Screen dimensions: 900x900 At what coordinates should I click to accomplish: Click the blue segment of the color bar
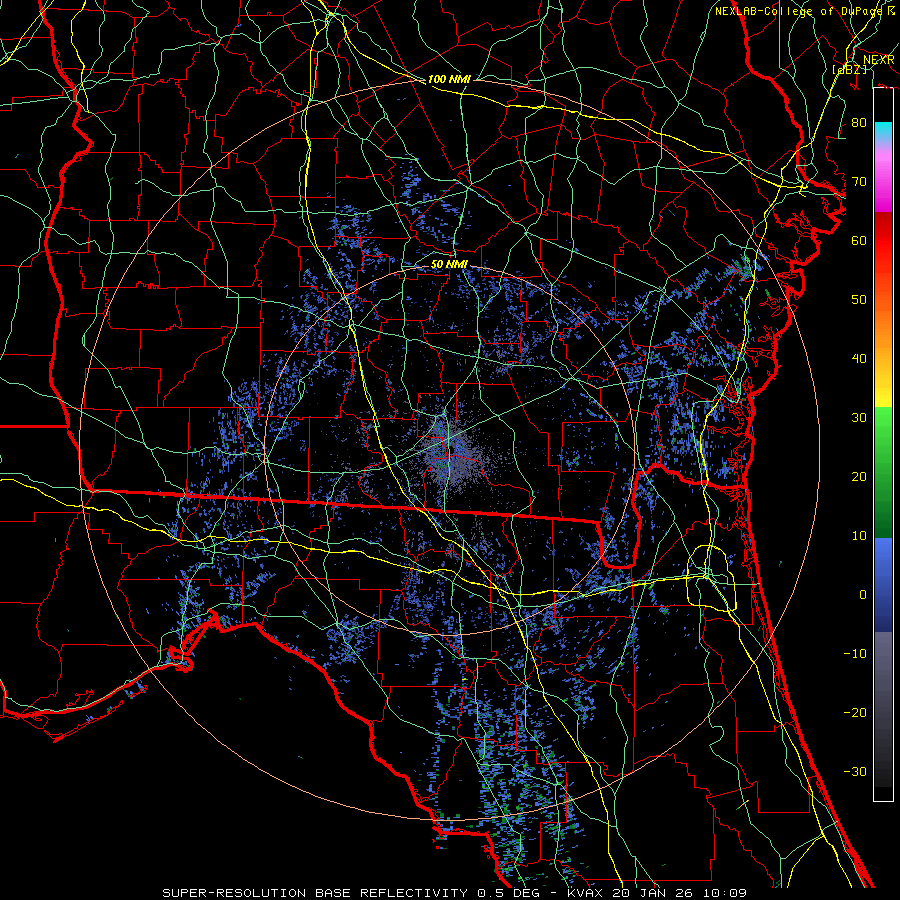[883, 585]
